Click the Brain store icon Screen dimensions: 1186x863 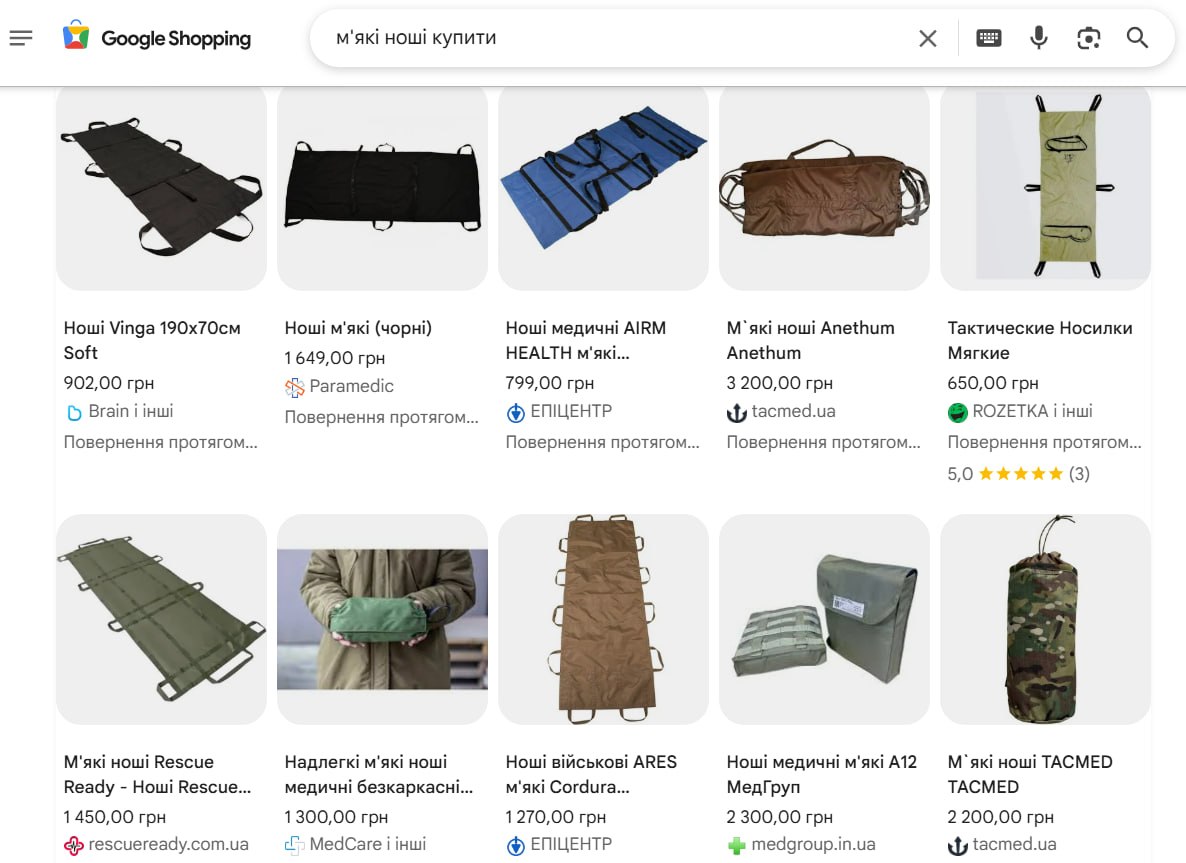(x=73, y=413)
